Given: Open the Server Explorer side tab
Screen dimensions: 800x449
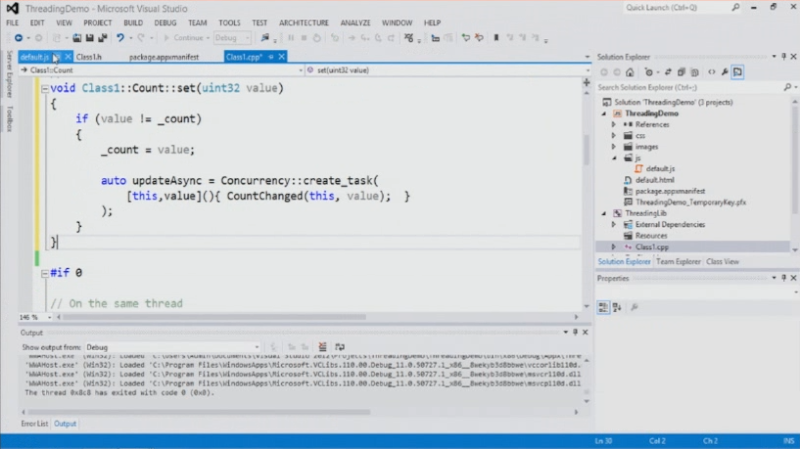Looking at the screenshot, I should point(9,74).
